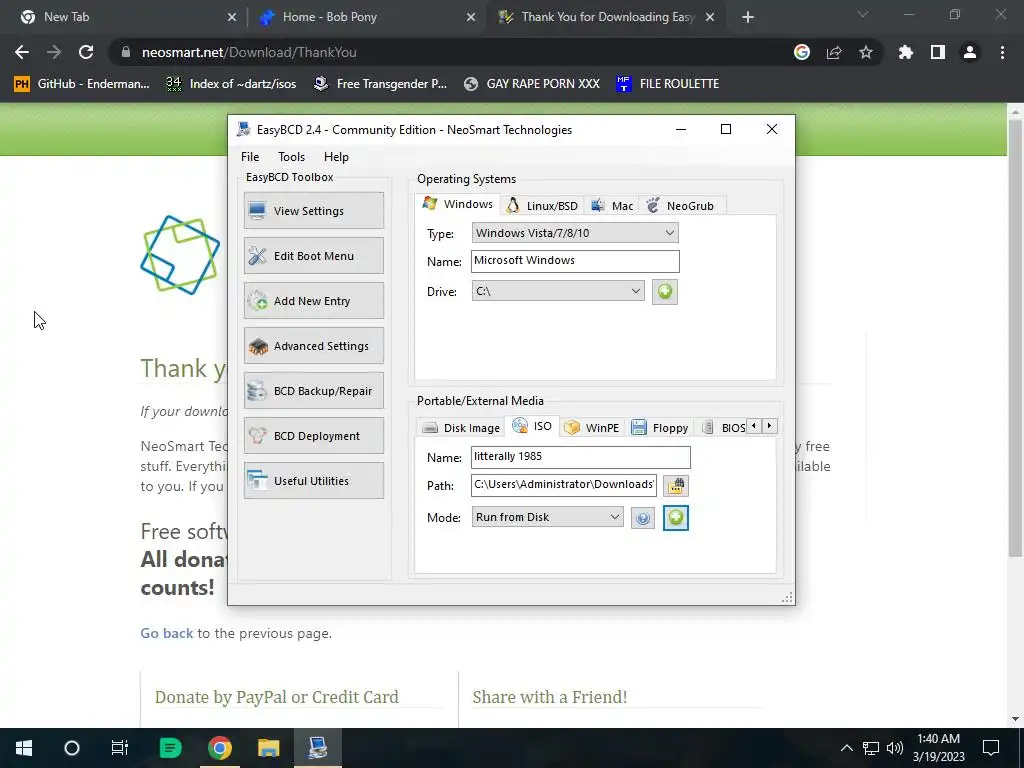Expand the Drive C:\ dropdown
Screen dimensions: 1024x768
tap(558, 291)
